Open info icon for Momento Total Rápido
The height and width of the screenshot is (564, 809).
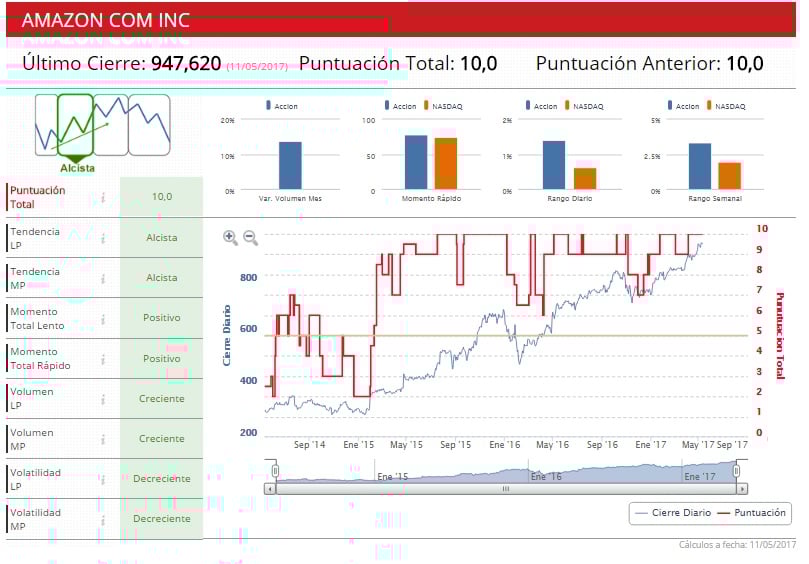pos(103,359)
